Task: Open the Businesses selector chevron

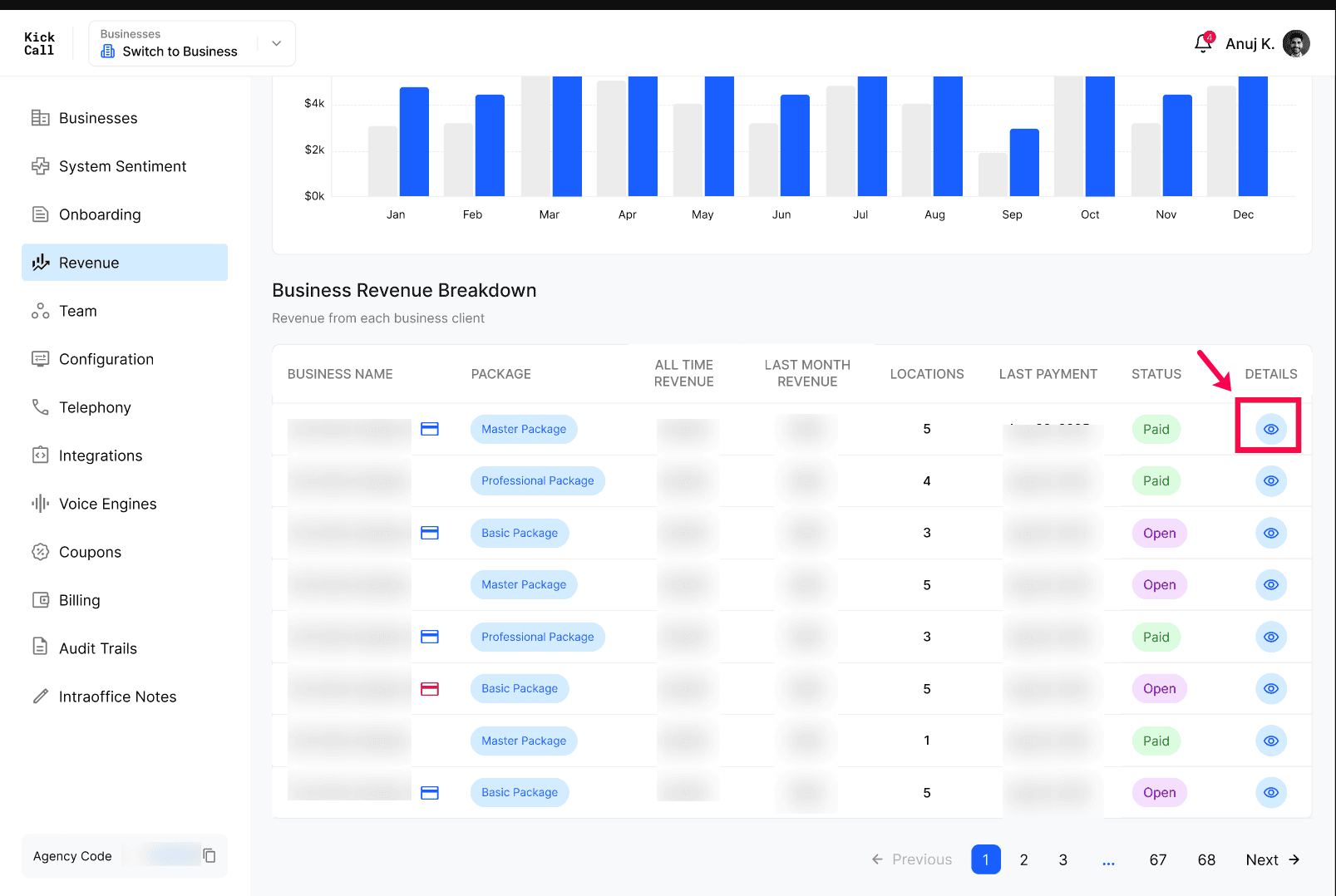Action: point(277,43)
